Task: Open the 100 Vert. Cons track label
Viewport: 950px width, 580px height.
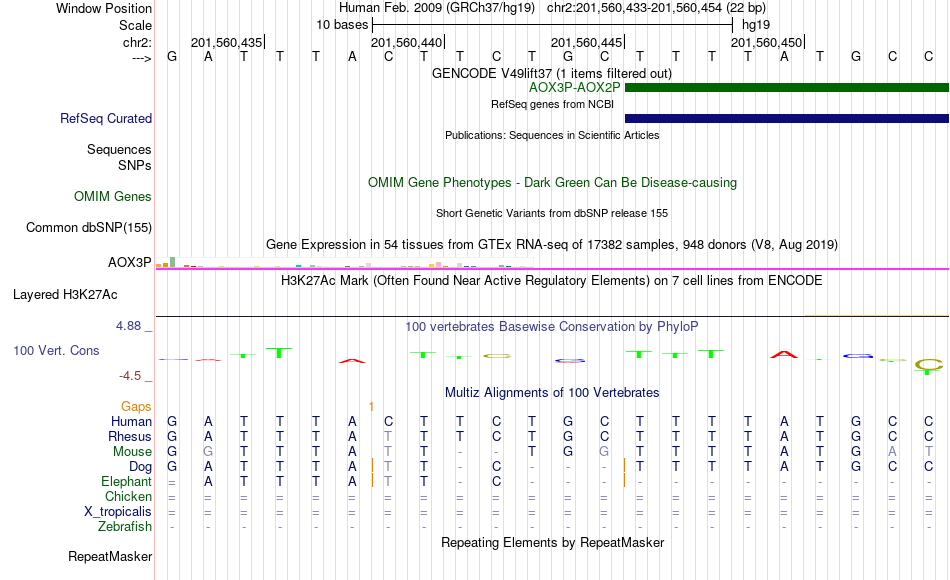Action: point(56,350)
